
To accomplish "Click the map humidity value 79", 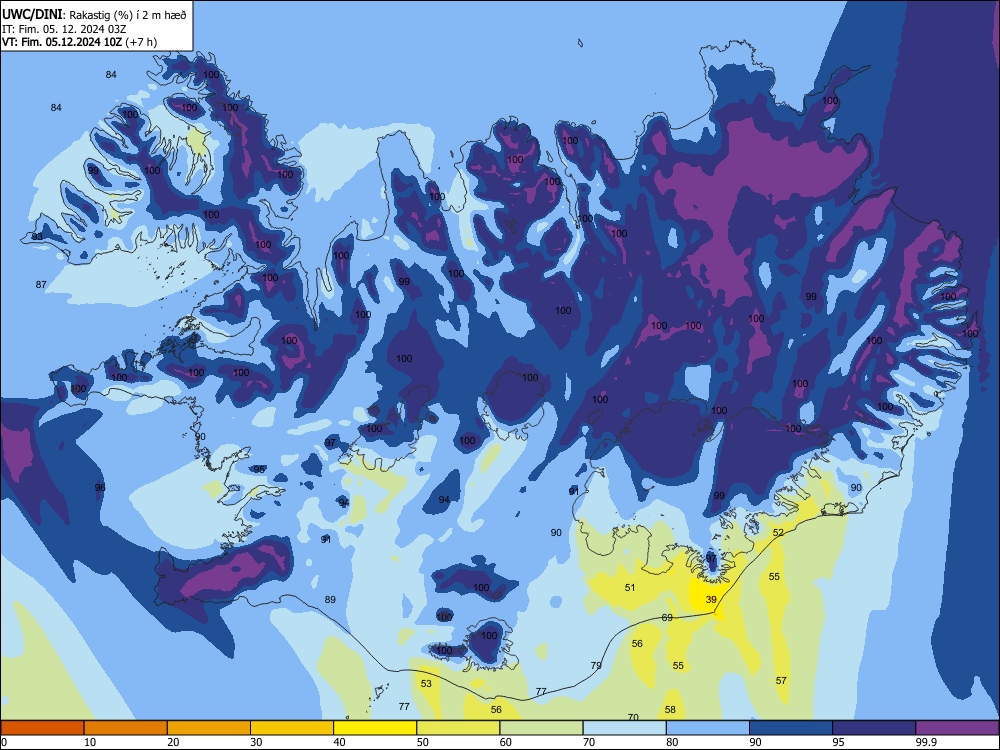I will [596, 665].
